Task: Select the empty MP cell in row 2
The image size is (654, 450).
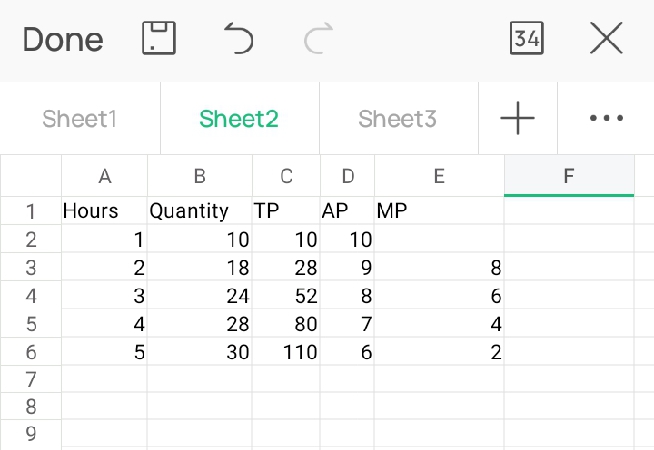Action: tap(438, 239)
